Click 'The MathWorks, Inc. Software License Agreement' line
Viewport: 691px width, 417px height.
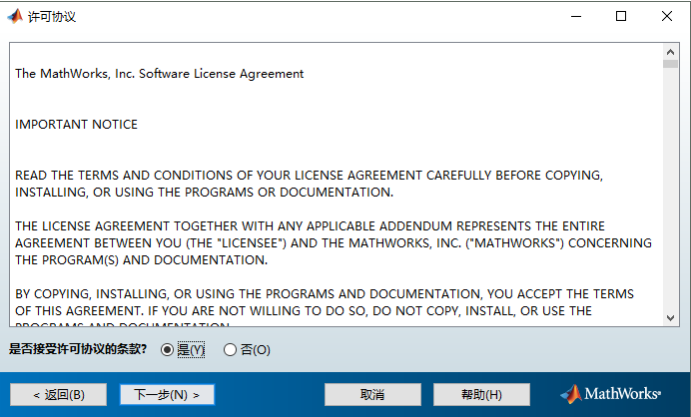(x=159, y=74)
